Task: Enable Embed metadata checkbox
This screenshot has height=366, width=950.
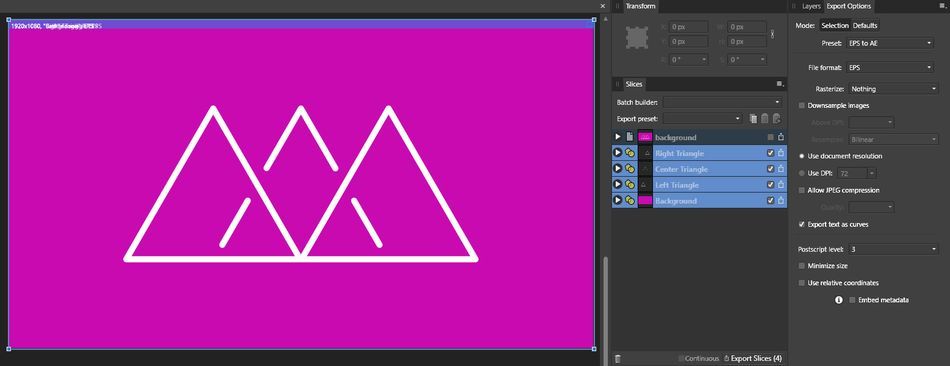Action: coord(852,300)
